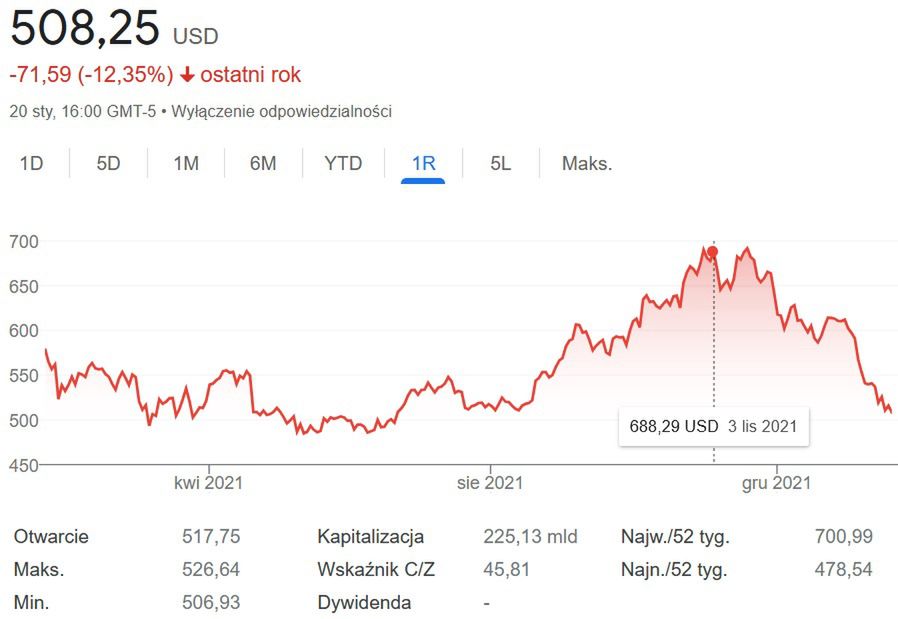This screenshot has width=898, height=619.
Task: Switch to the 1D time range tab
Action: [32, 163]
